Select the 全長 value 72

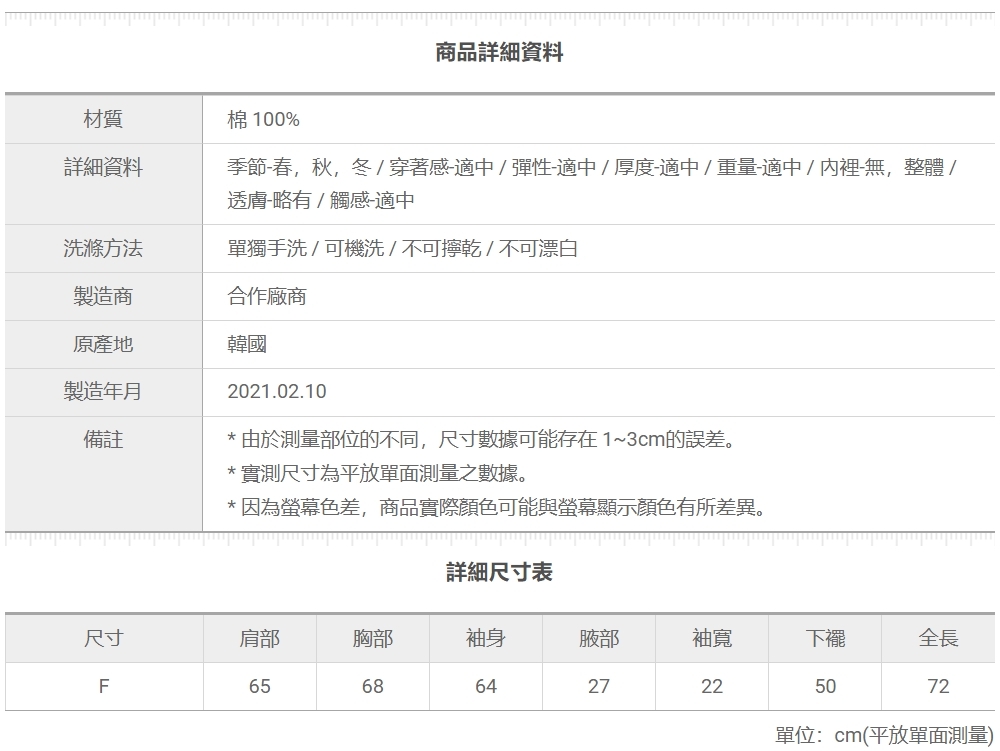coord(938,687)
